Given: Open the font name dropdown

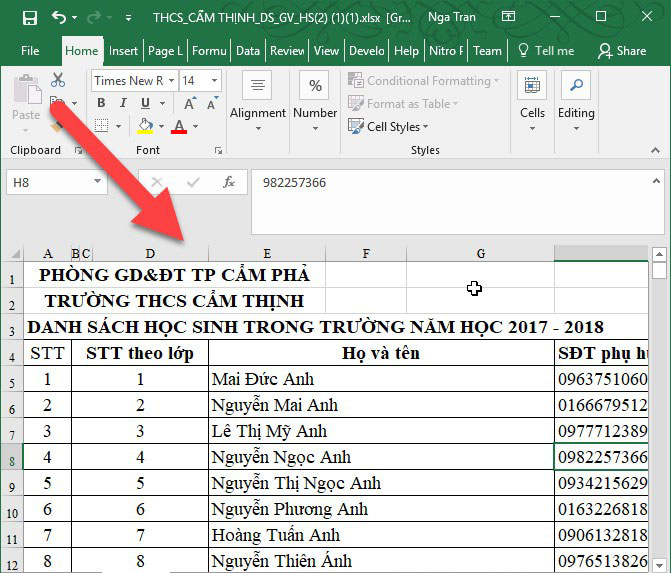Looking at the screenshot, I should (x=171, y=80).
